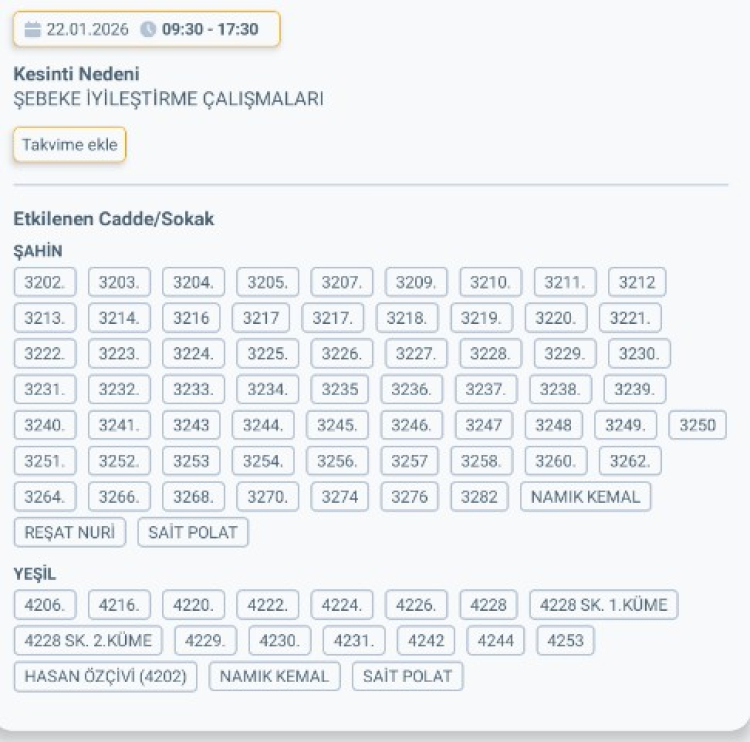
Task: Select NAMIK KEMAL chip in ŞAHİN section
Action: click(585, 497)
